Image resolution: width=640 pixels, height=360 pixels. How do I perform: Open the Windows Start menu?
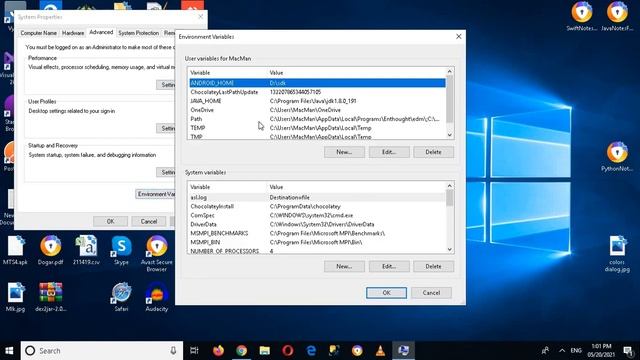click(9, 351)
